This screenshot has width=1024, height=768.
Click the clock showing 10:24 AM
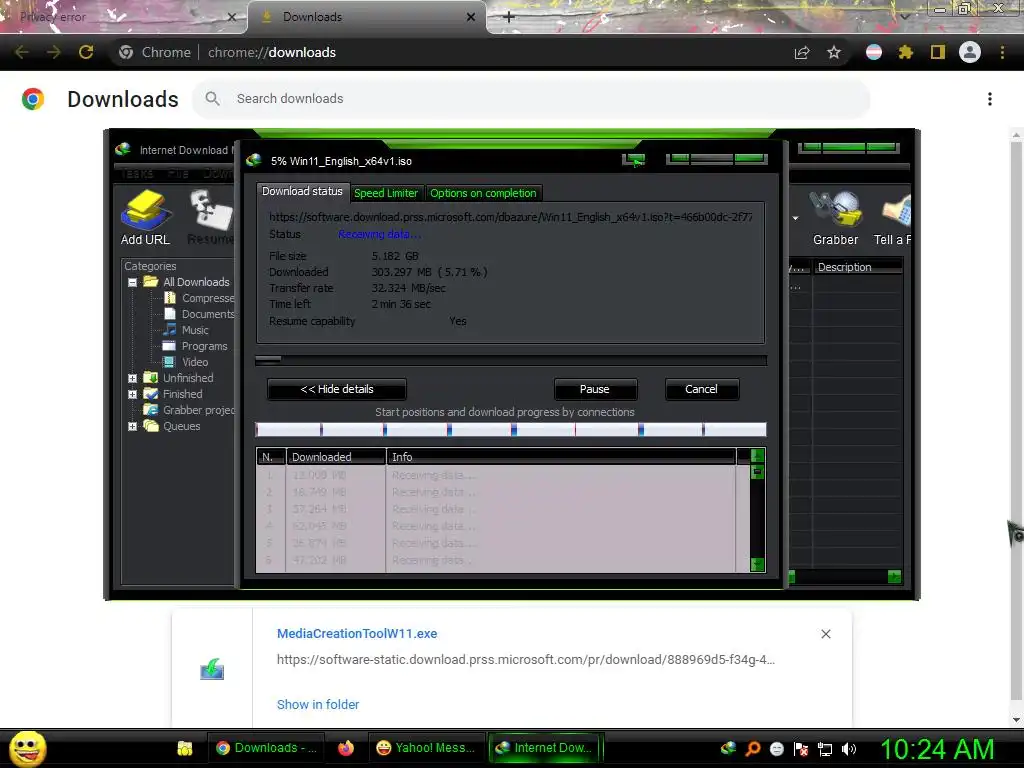(938, 749)
